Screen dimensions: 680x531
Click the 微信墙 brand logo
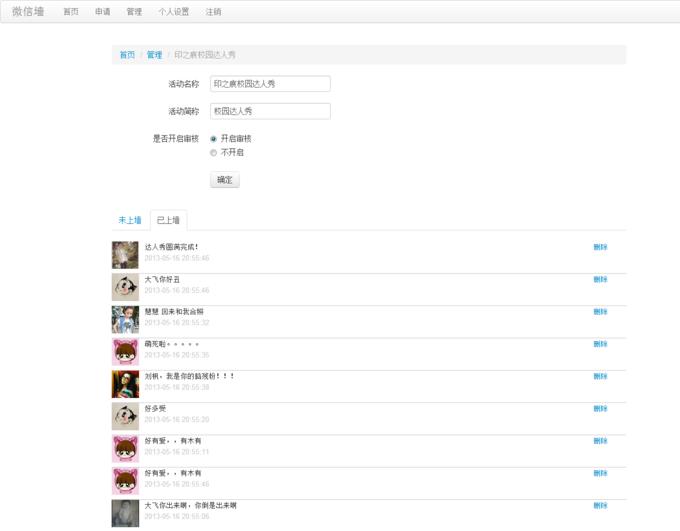(28, 12)
